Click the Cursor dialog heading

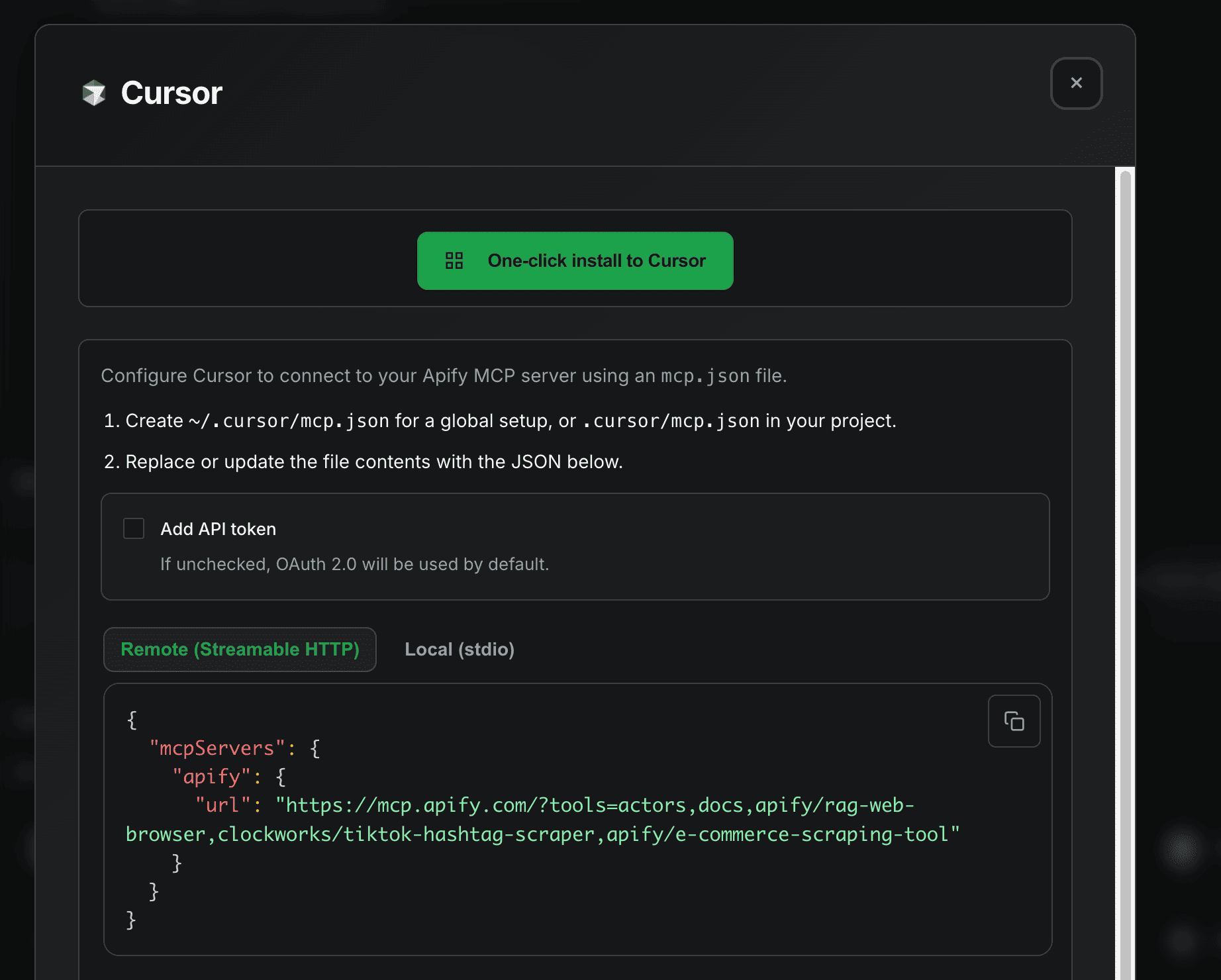click(x=171, y=93)
